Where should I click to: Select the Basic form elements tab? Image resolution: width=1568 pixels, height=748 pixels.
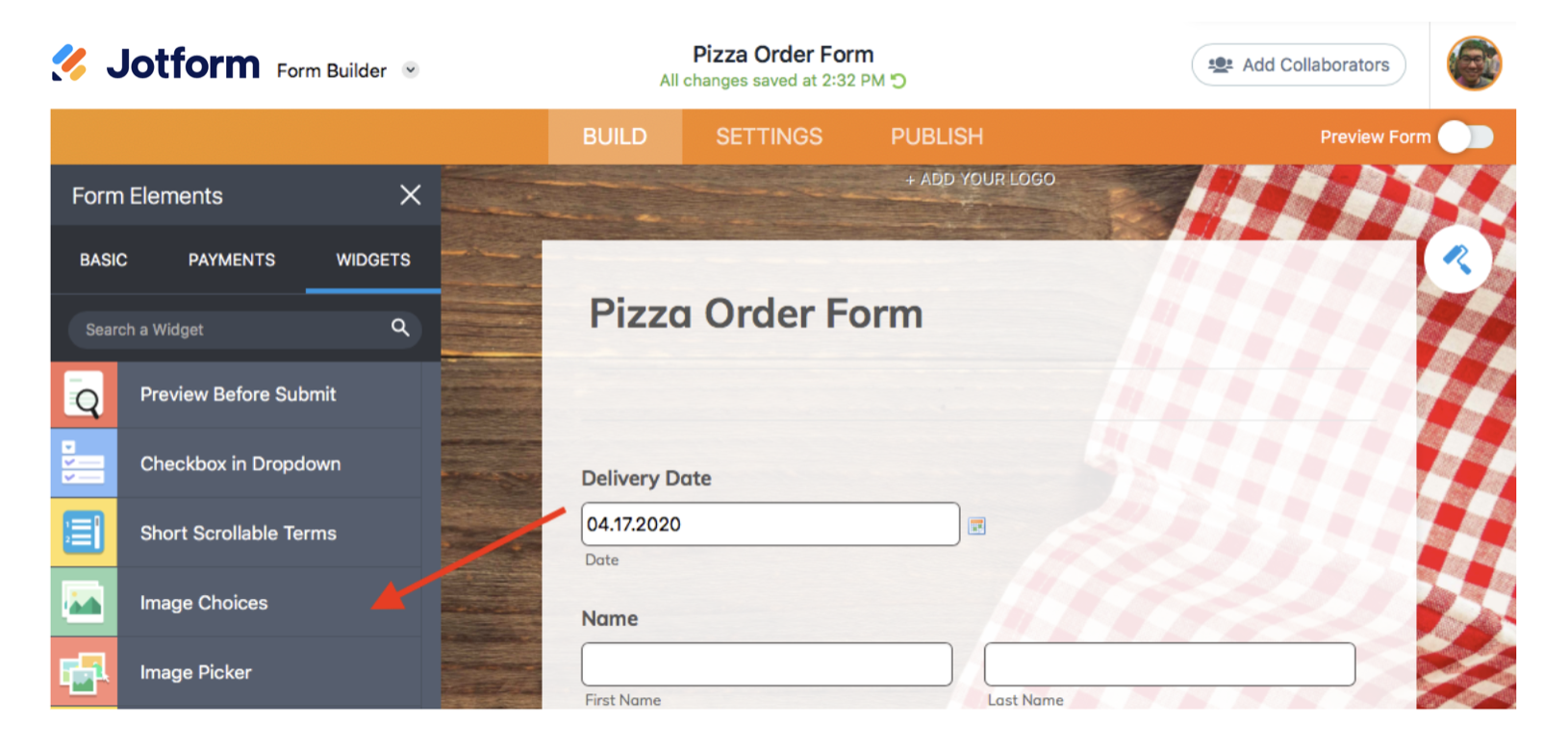coord(103,260)
